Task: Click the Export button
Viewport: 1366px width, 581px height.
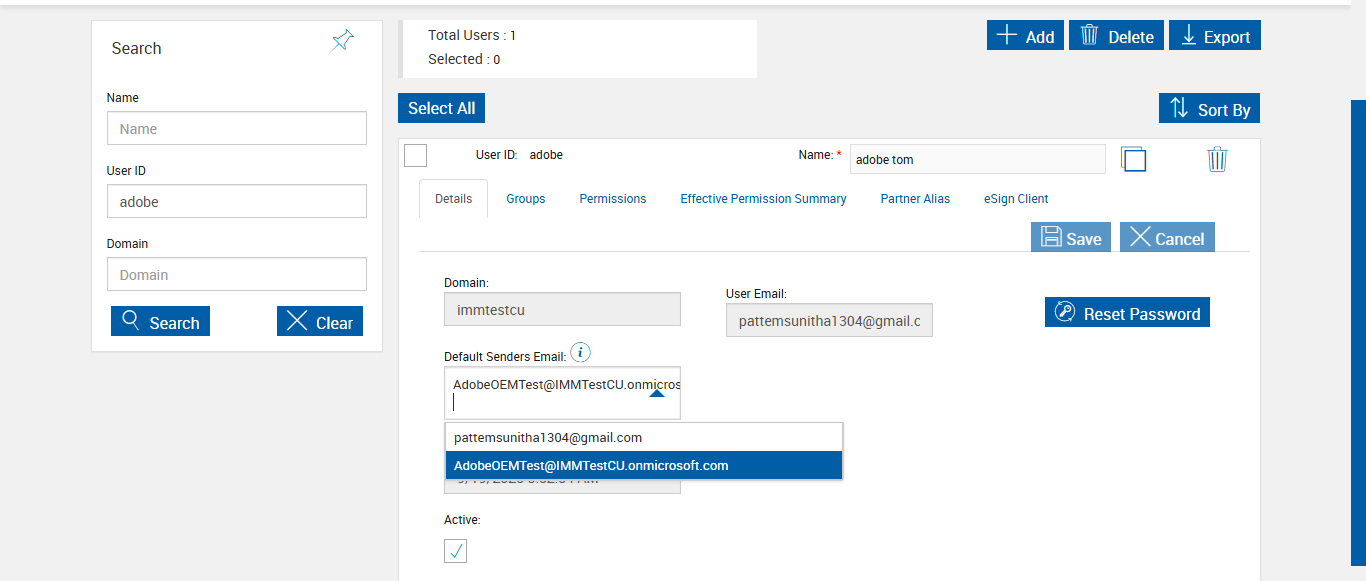Action: coord(1214,36)
